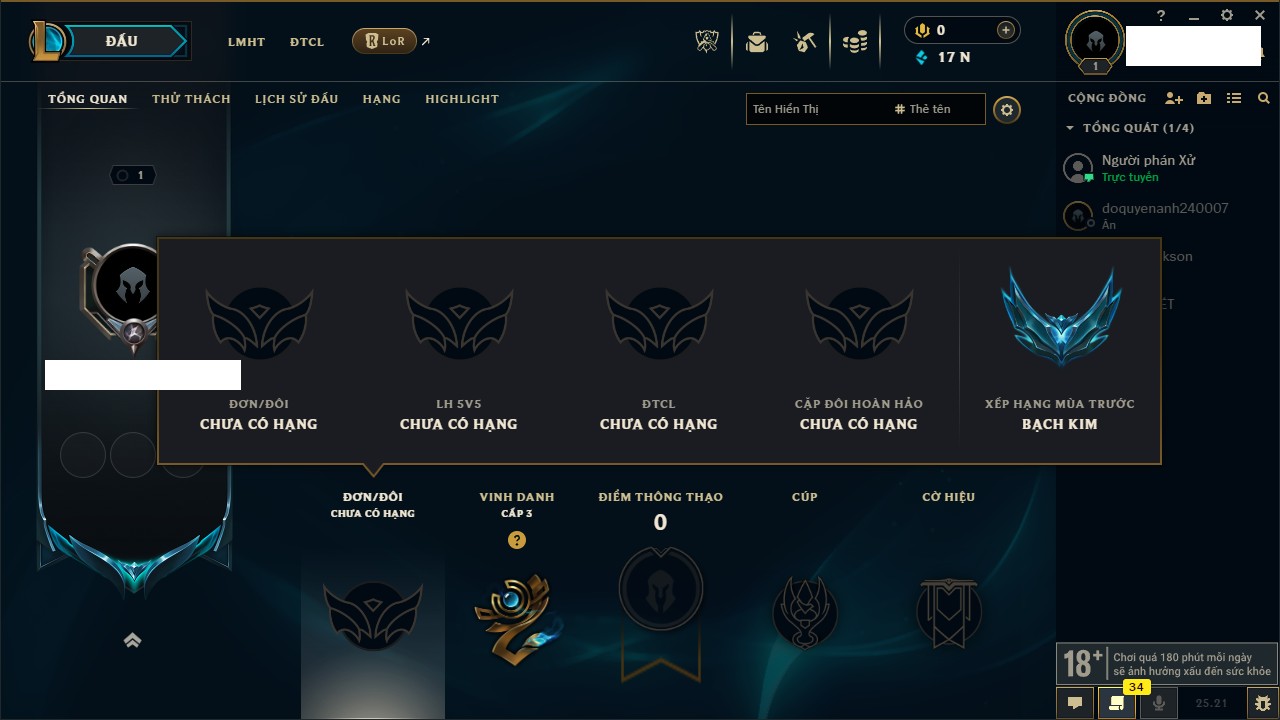Open the bug report icon
Image resolution: width=1280 pixels, height=720 pixels.
1263,703
